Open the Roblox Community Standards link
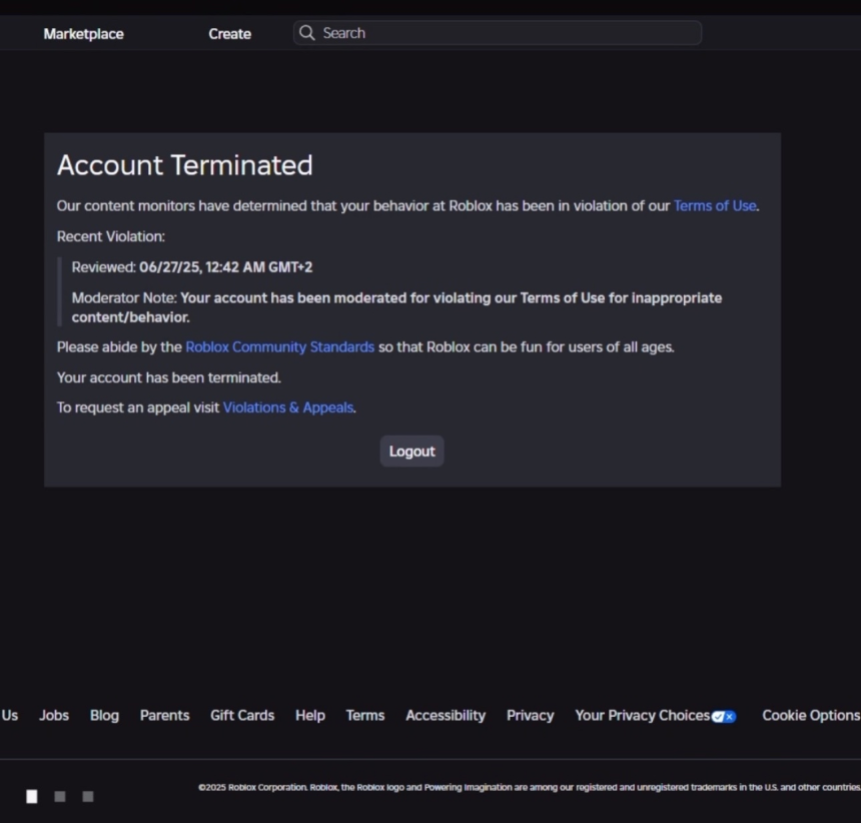The height and width of the screenshot is (823, 861). tap(280, 347)
